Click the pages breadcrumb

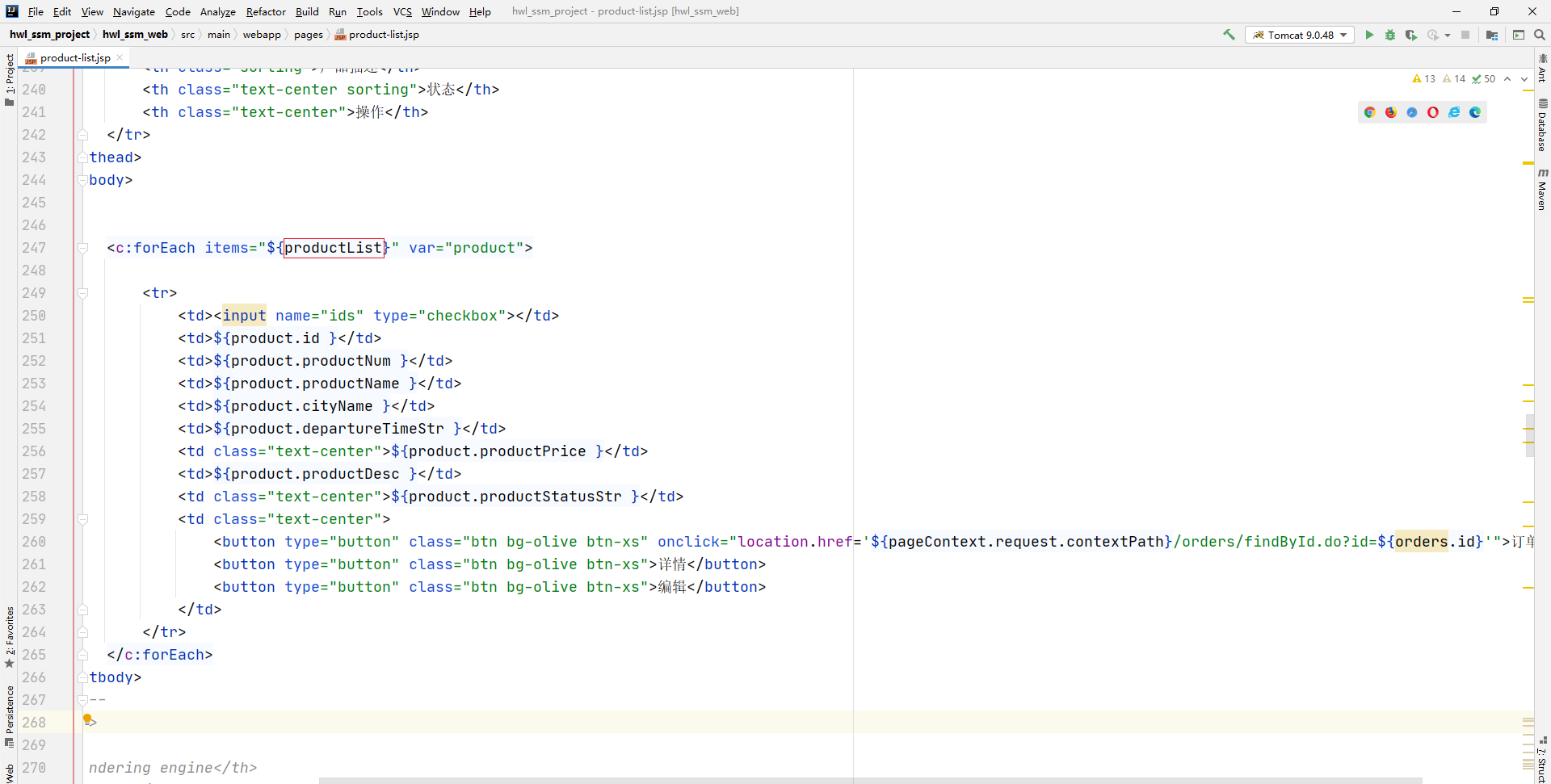click(x=308, y=35)
